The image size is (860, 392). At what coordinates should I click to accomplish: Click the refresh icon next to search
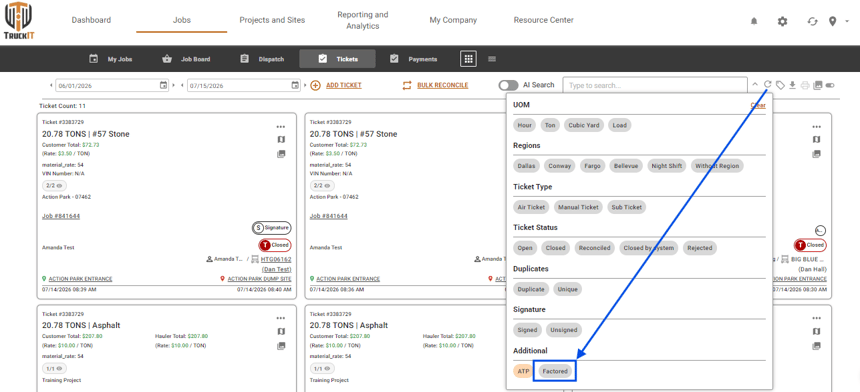768,85
